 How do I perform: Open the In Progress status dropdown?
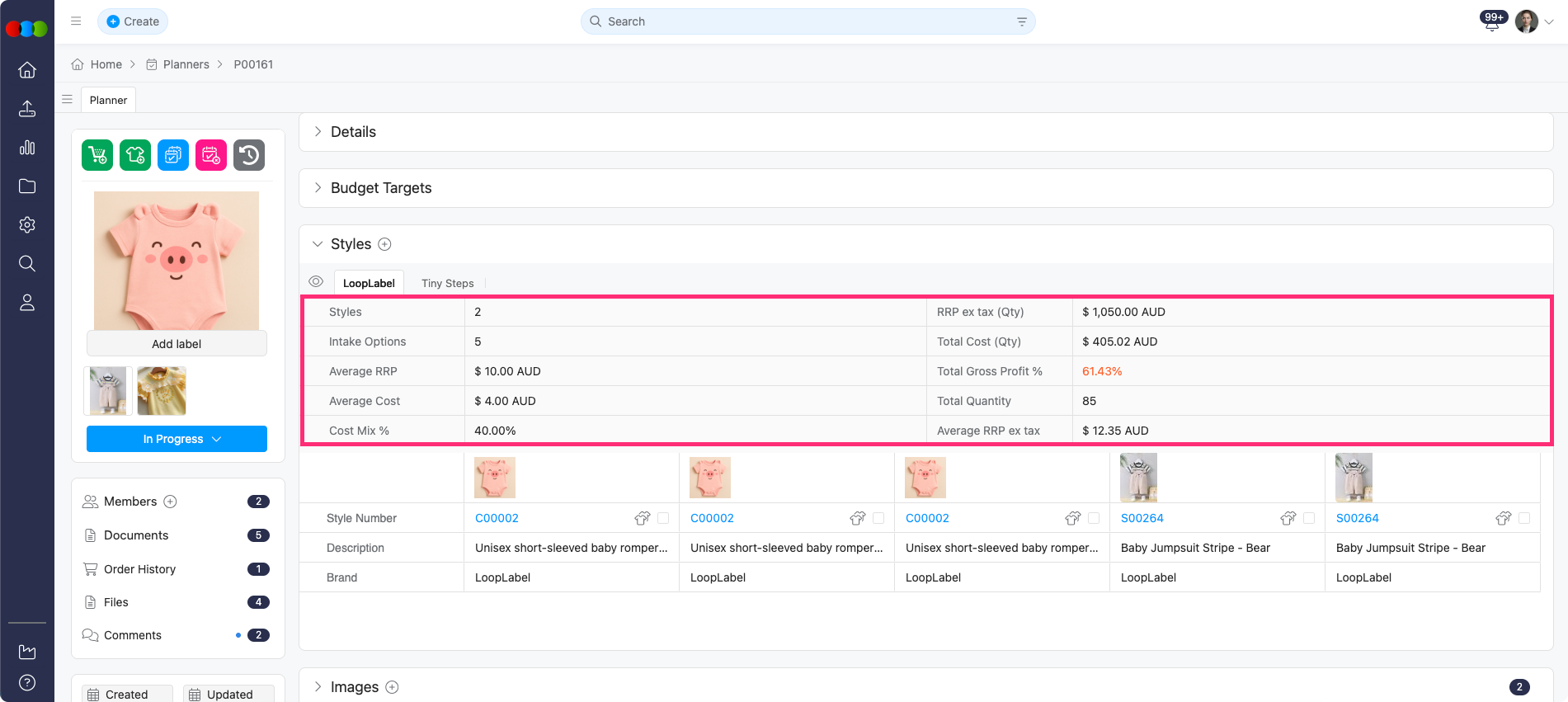[x=177, y=439]
